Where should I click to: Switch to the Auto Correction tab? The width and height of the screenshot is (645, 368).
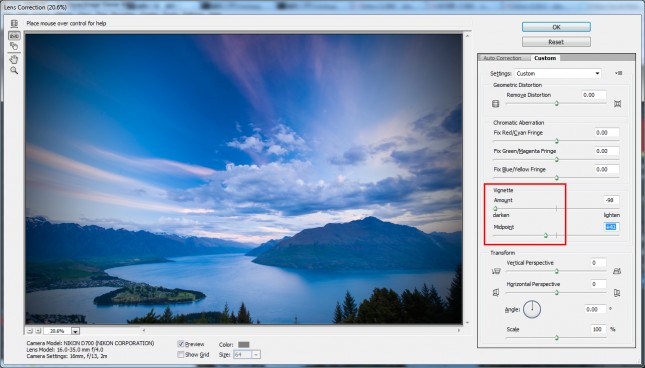503,58
